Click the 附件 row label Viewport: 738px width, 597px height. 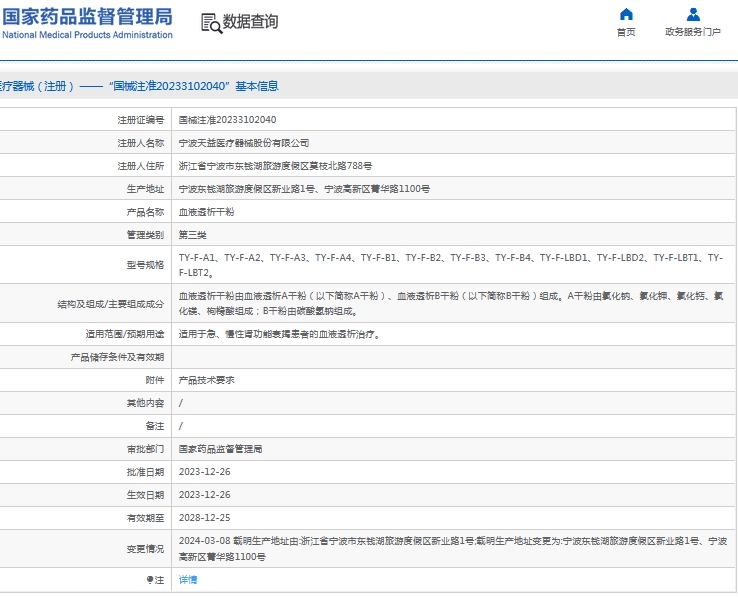155,380
